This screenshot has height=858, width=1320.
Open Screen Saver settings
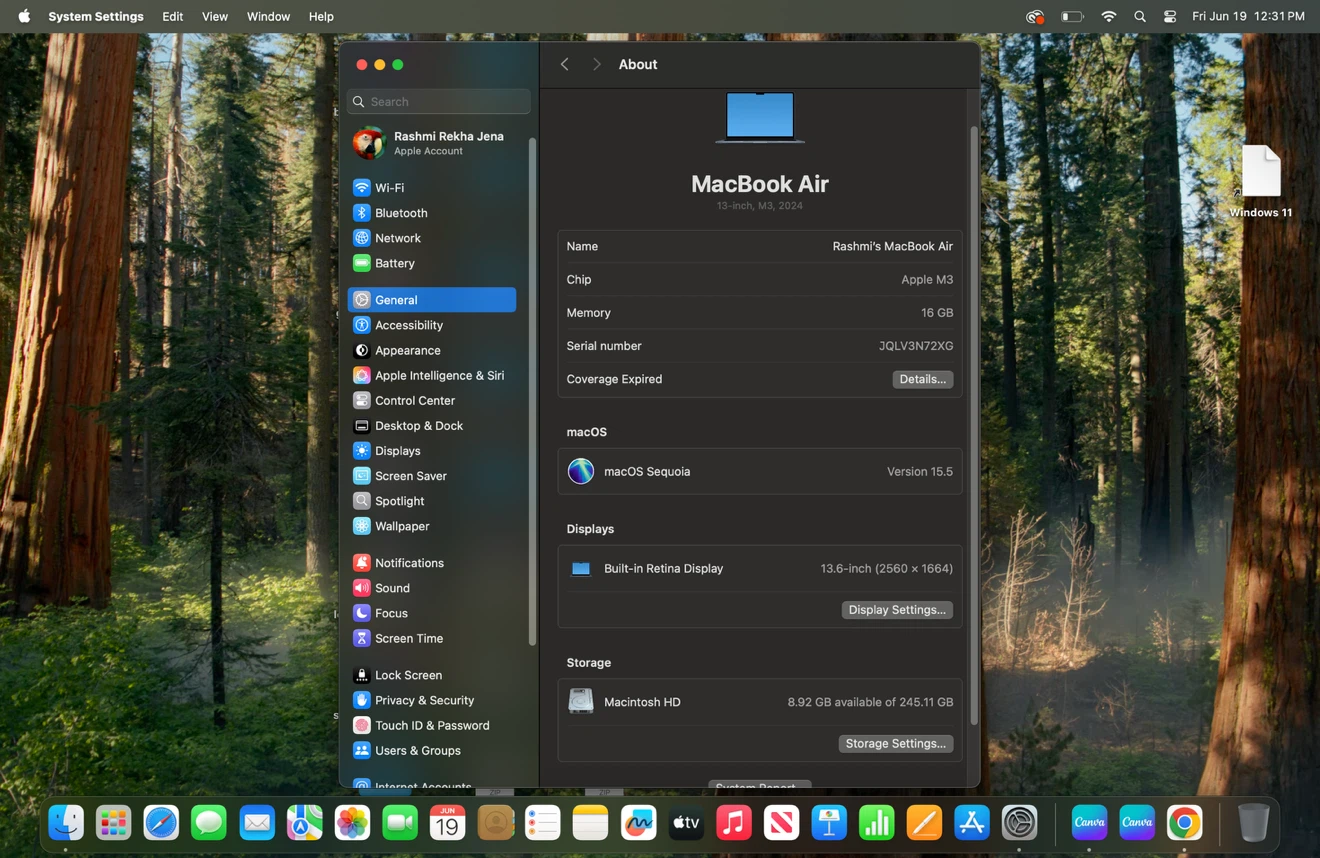tap(432, 476)
